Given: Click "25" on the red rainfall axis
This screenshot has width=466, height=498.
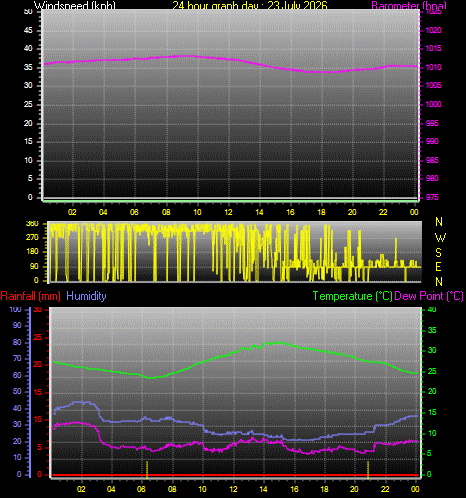Looking at the screenshot, I should pyautogui.click(x=38, y=337).
